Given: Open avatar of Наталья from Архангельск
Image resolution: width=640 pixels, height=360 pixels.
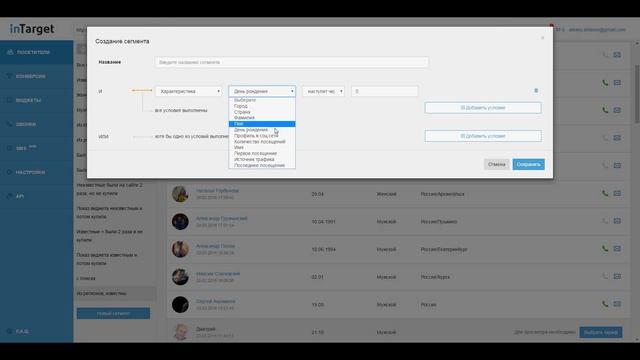Looking at the screenshot, I should (180, 194).
